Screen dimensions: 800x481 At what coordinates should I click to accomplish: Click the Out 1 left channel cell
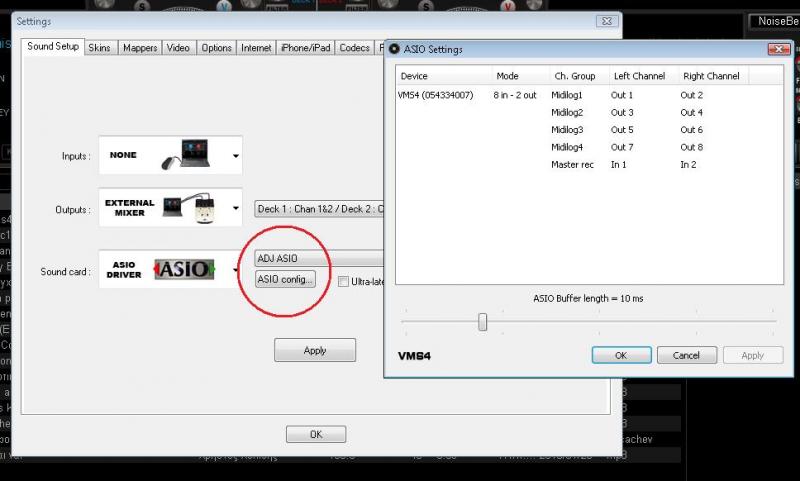621,95
